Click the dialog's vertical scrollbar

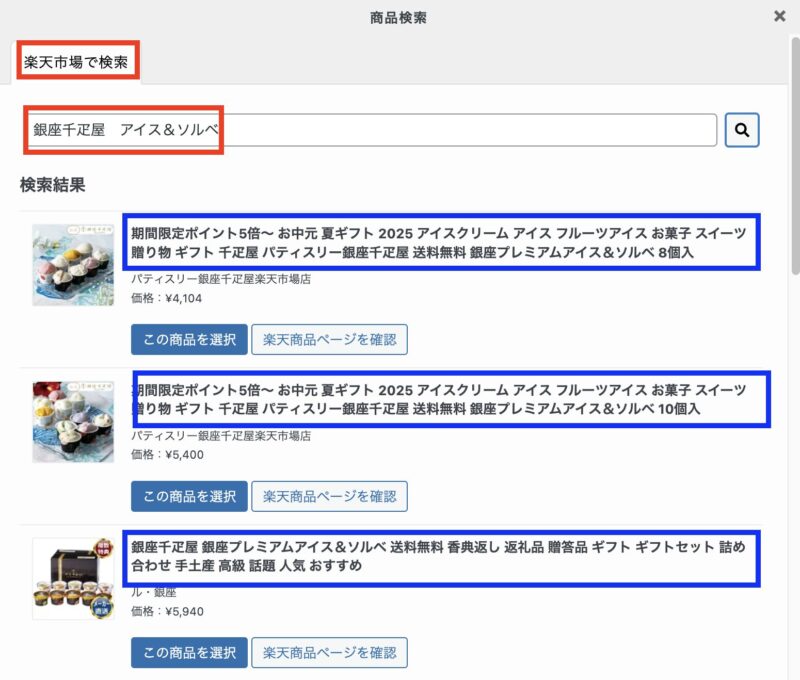(795, 156)
